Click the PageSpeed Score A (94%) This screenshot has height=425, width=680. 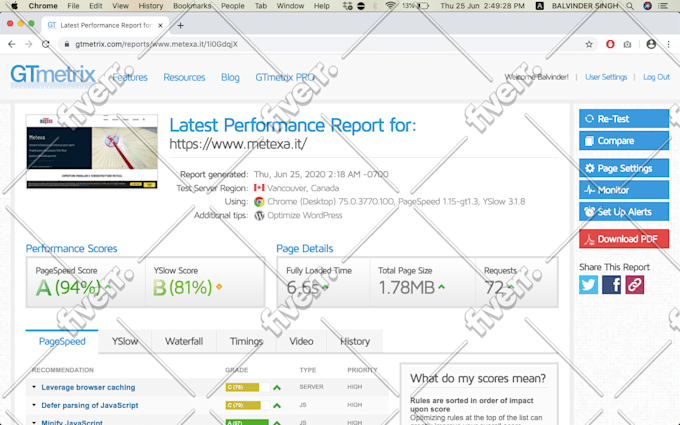(x=68, y=288)
